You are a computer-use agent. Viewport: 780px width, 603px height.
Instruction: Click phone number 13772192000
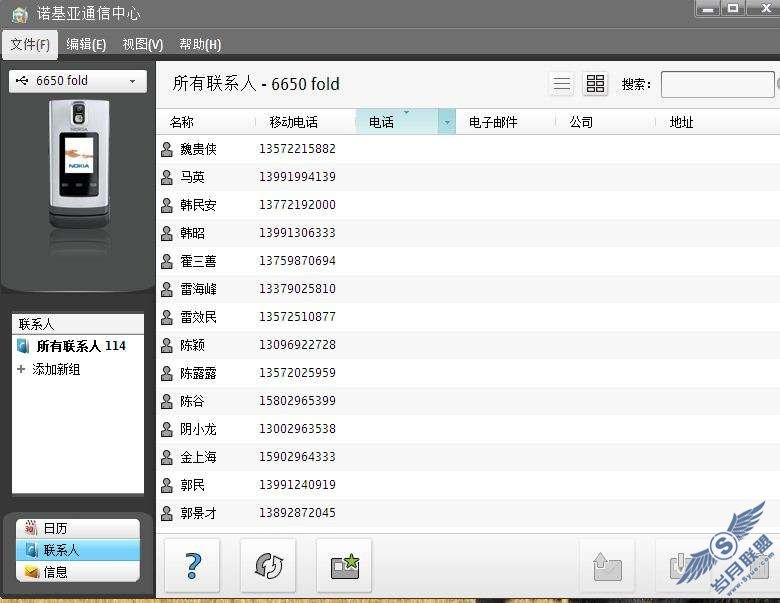point(297,204)
